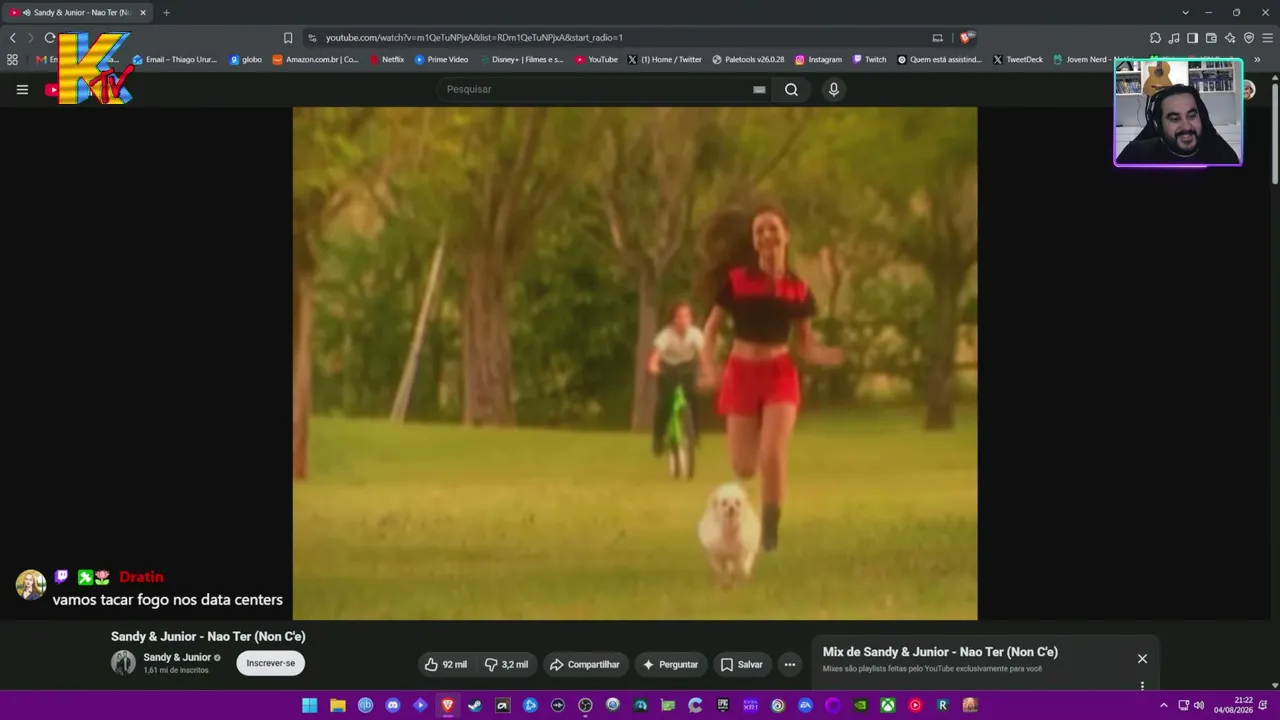The image size is (1280, 720).
Task: Click the video player to pause playback
Action: tap(635, 364)
